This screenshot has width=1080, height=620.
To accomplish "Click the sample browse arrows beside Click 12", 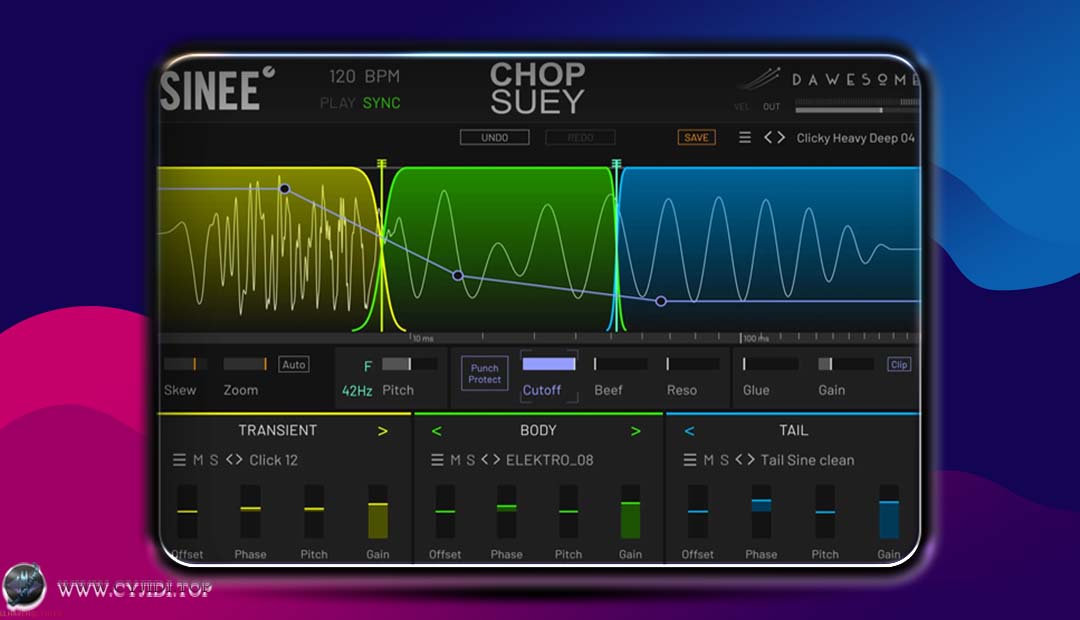I will coord(234,460).
